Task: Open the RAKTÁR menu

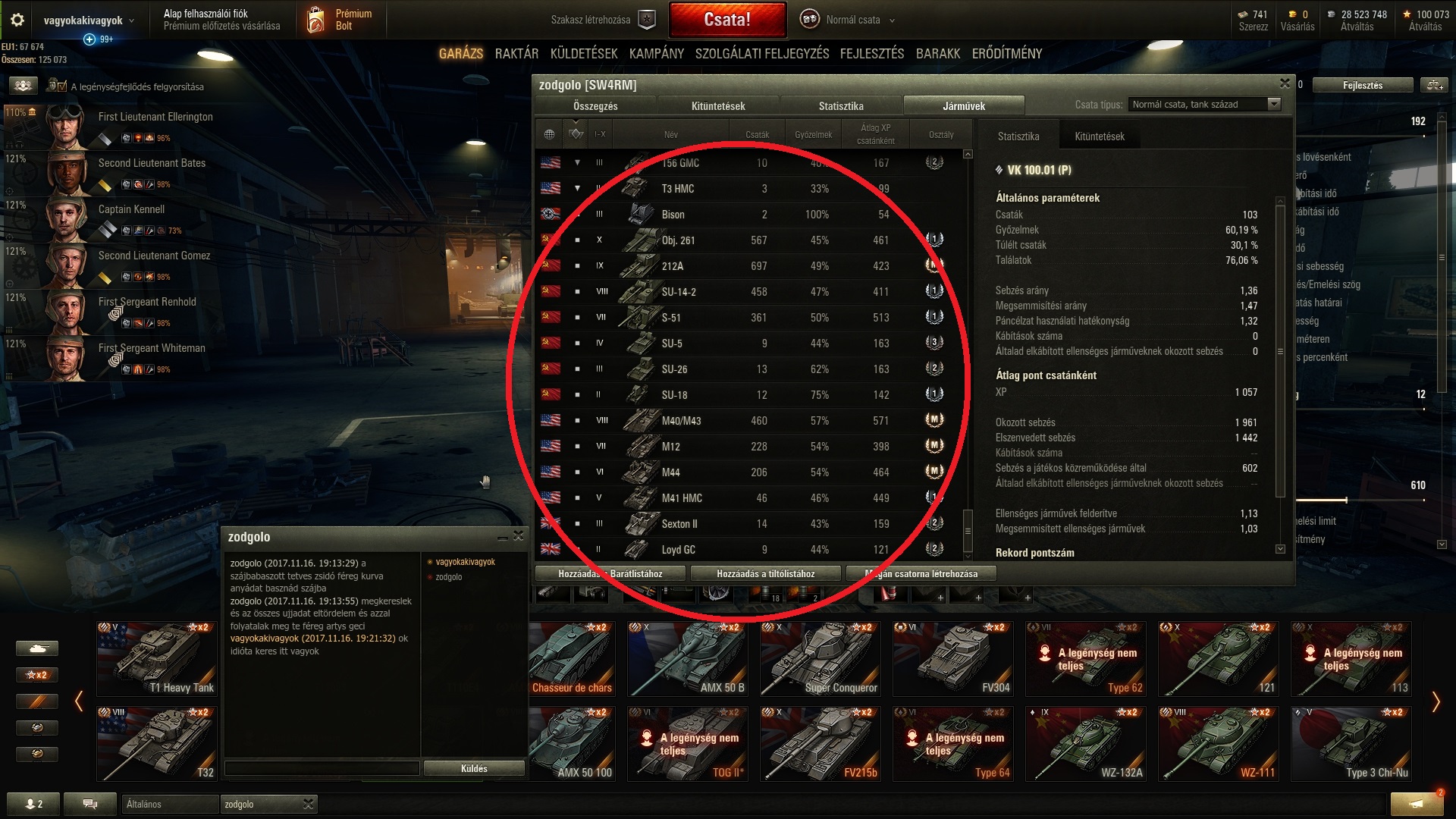Action: pos(516,54)
